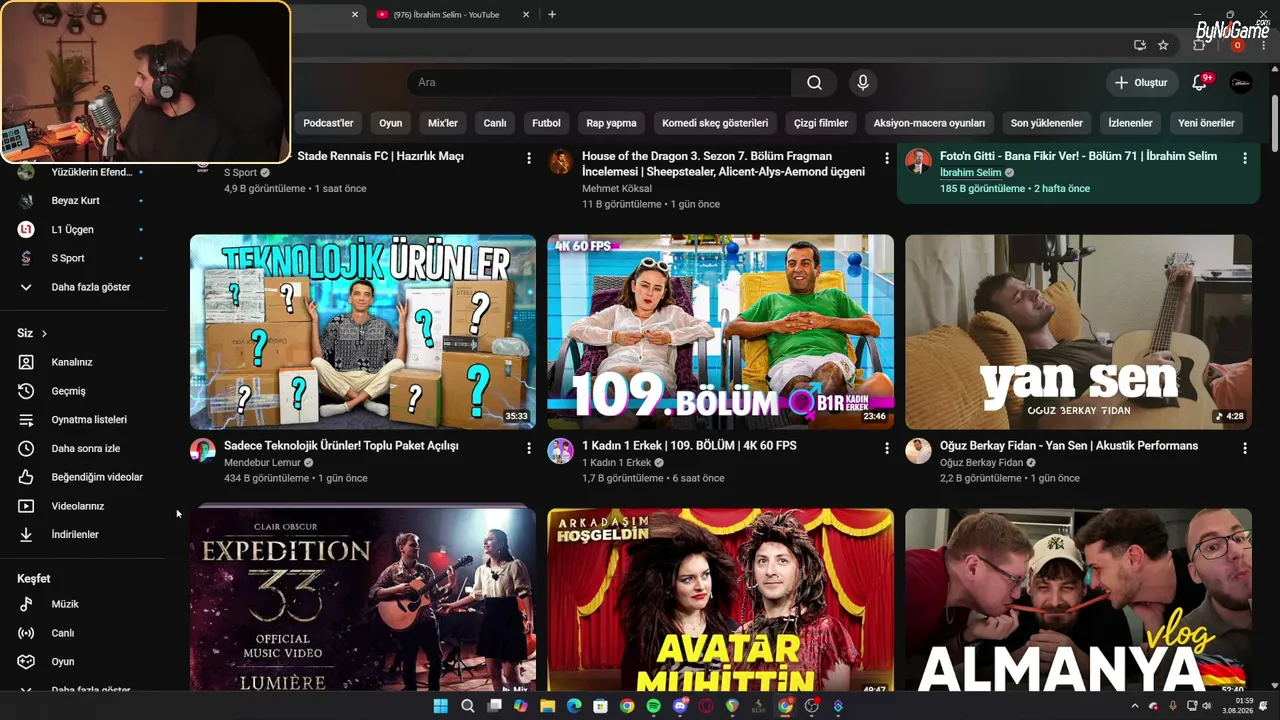Screen dimensions: 1280x720
Task: Play Yan Sen acoustic video thumbnail
Action: point(1078,332)
